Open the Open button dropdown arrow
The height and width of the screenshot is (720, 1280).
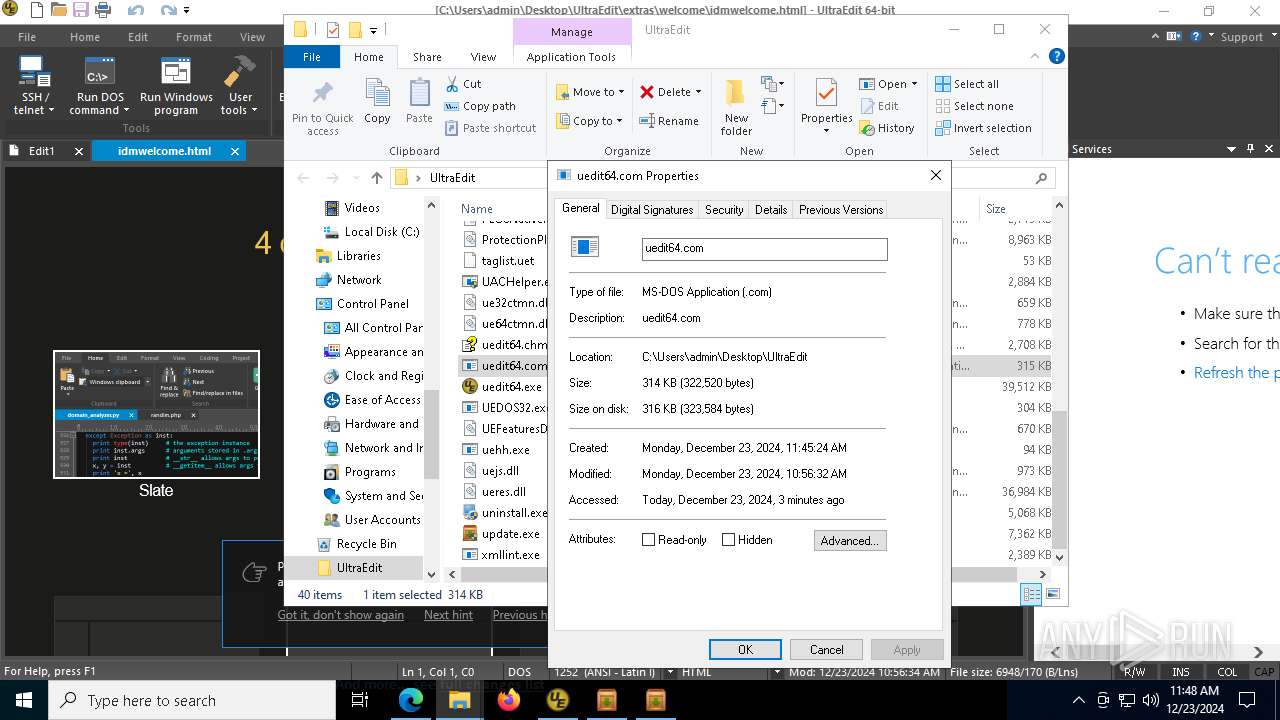pos(914,84)
